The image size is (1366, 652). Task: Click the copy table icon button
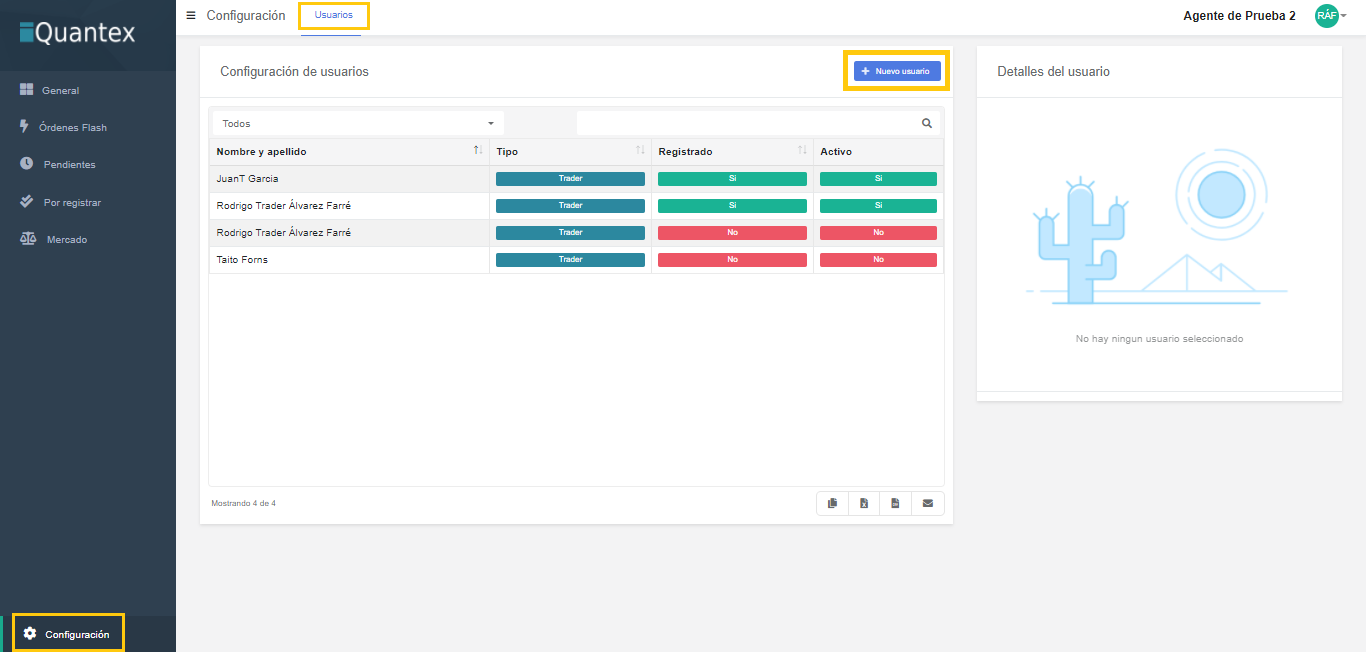click(x=832, y=503)
